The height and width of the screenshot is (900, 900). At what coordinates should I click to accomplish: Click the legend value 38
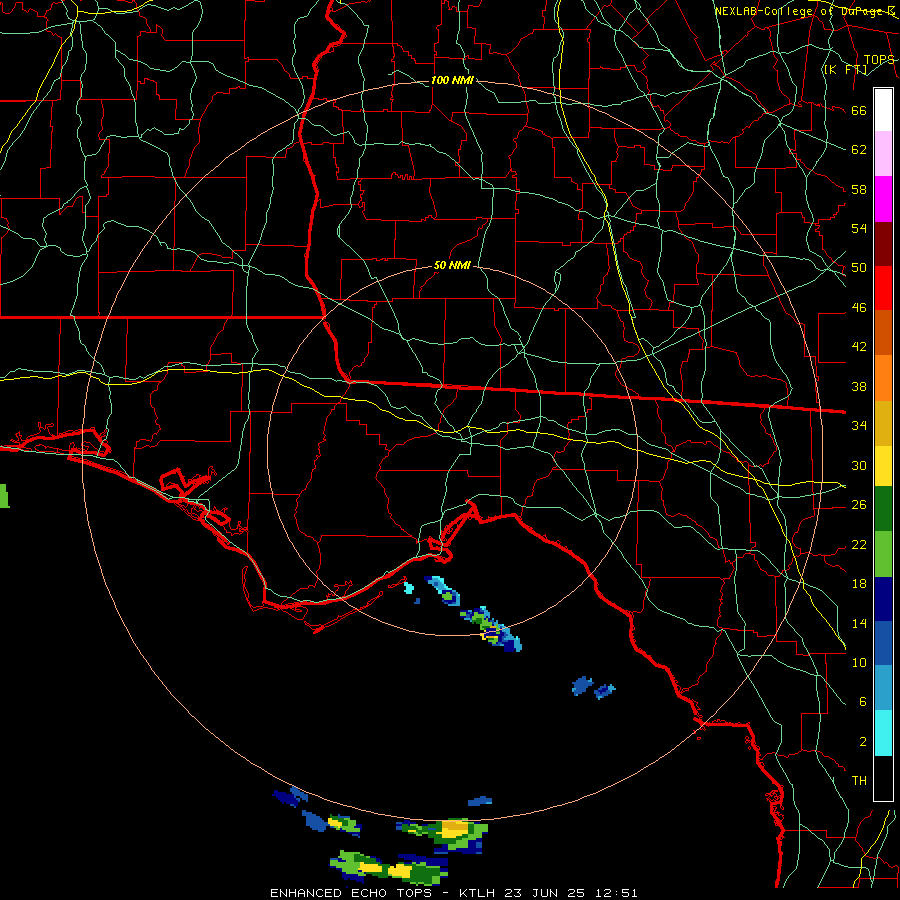point(859,386)
